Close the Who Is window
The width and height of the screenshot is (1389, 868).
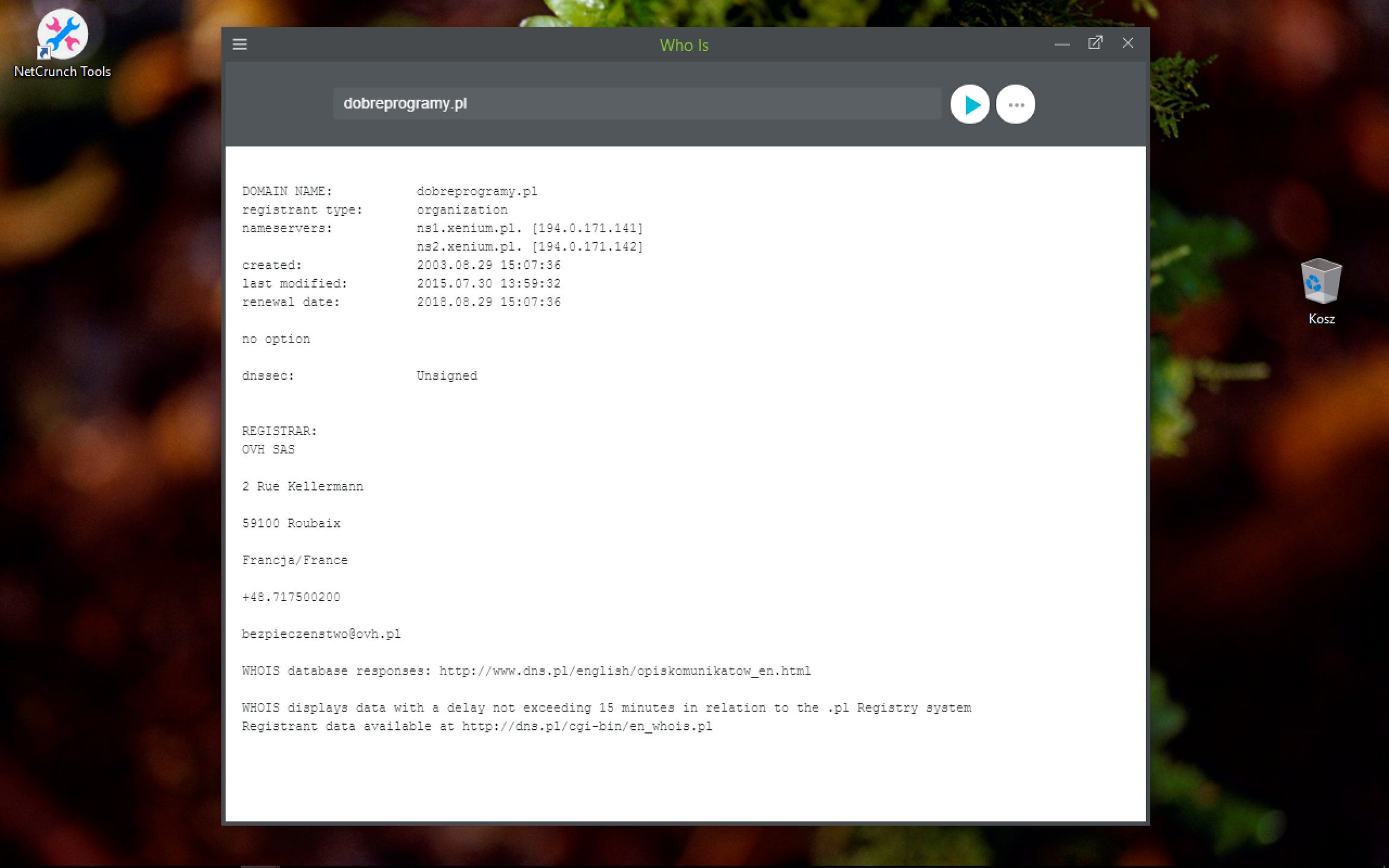tap(1127, 43)
